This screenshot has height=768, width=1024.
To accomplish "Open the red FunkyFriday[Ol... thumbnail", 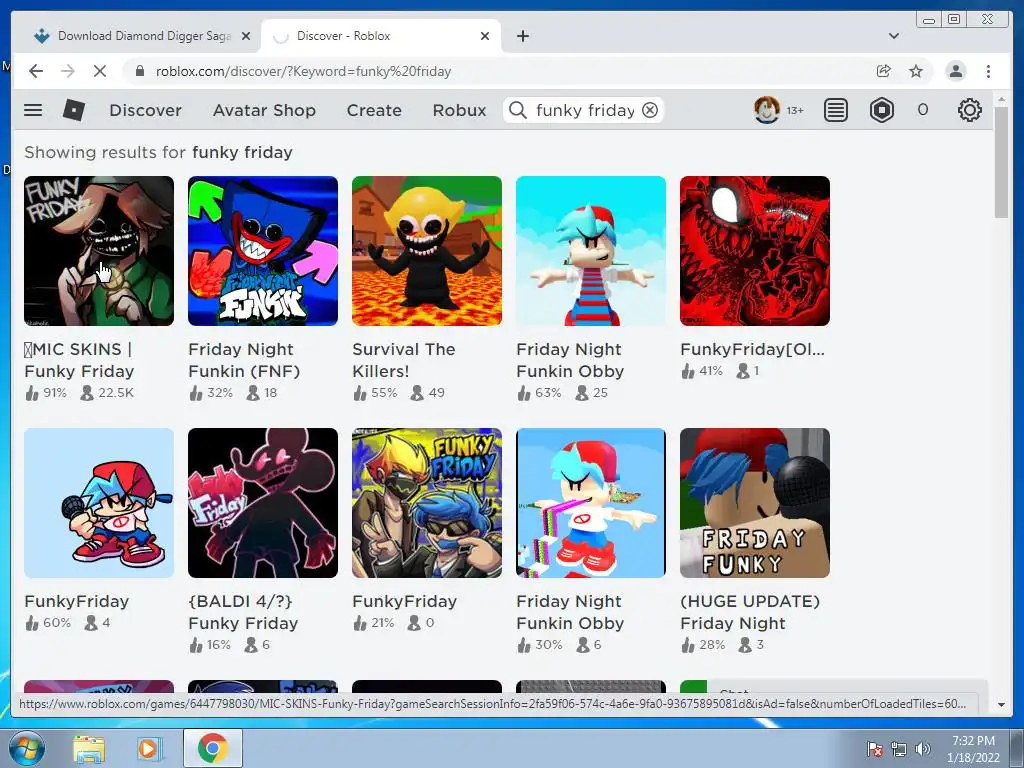I will click(x=755, y=251).
